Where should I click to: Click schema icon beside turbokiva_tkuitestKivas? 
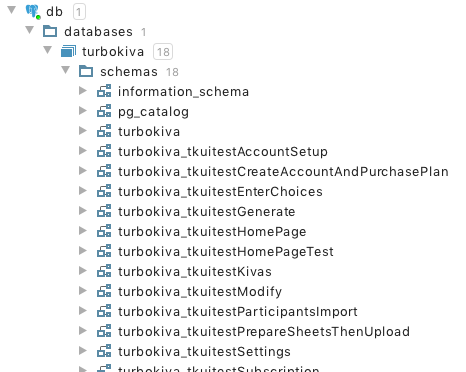[104, 271]
